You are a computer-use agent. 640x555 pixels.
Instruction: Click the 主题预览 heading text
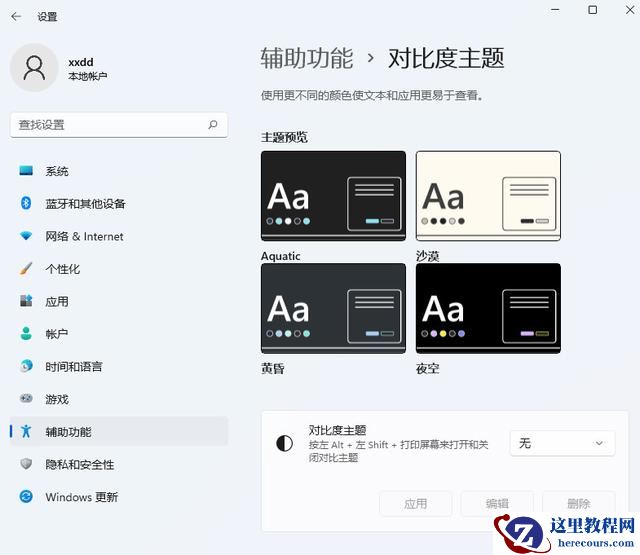pyautogui.click(x=284, y=137)
